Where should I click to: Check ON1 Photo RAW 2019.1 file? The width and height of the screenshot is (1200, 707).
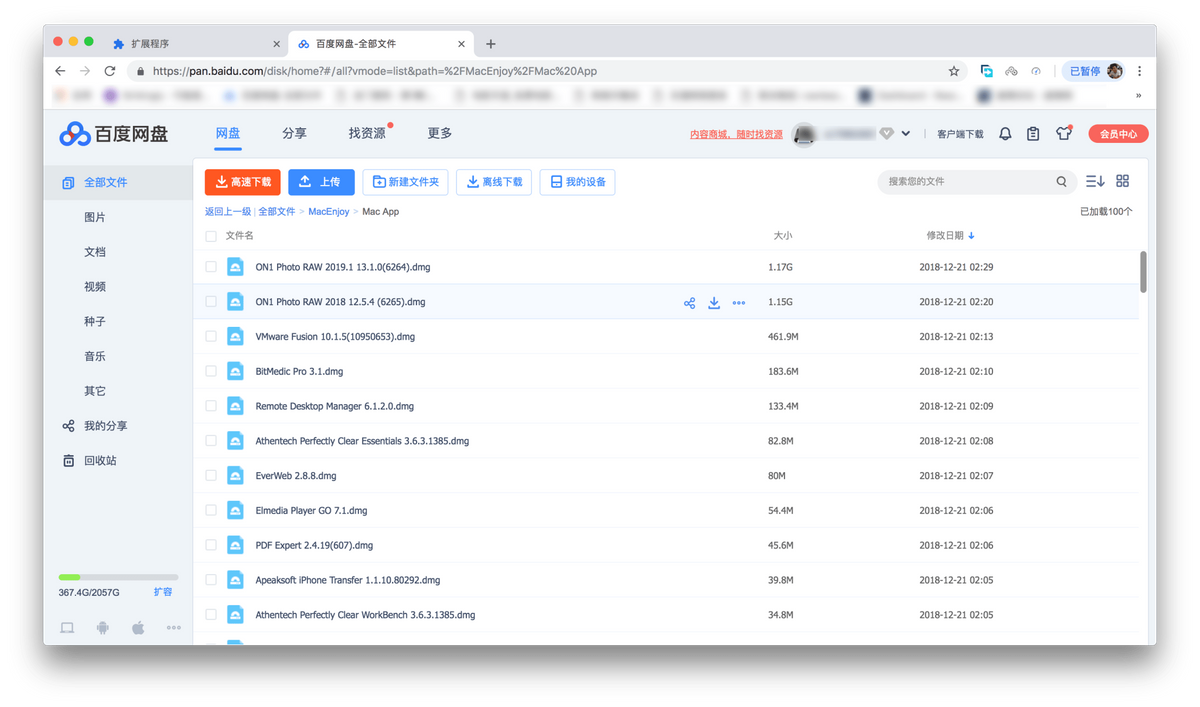211,267
